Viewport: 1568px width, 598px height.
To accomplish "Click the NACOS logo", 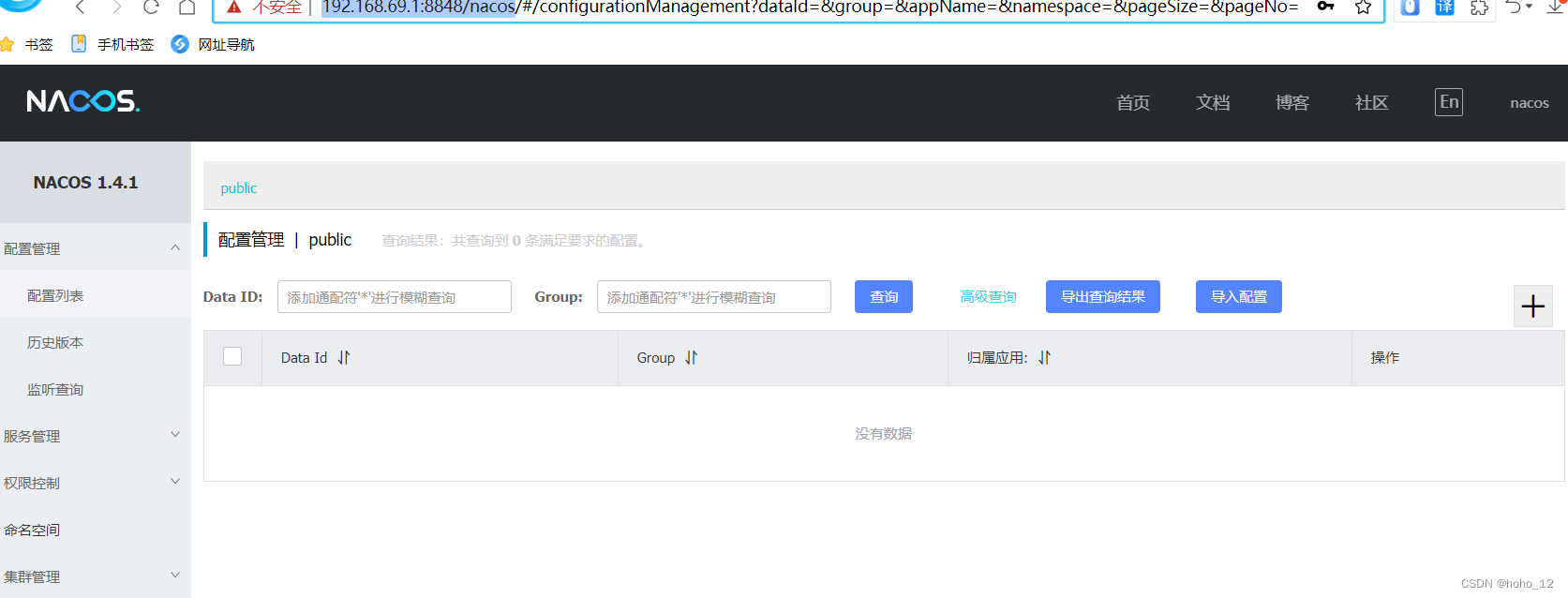I will click(82, 101).
